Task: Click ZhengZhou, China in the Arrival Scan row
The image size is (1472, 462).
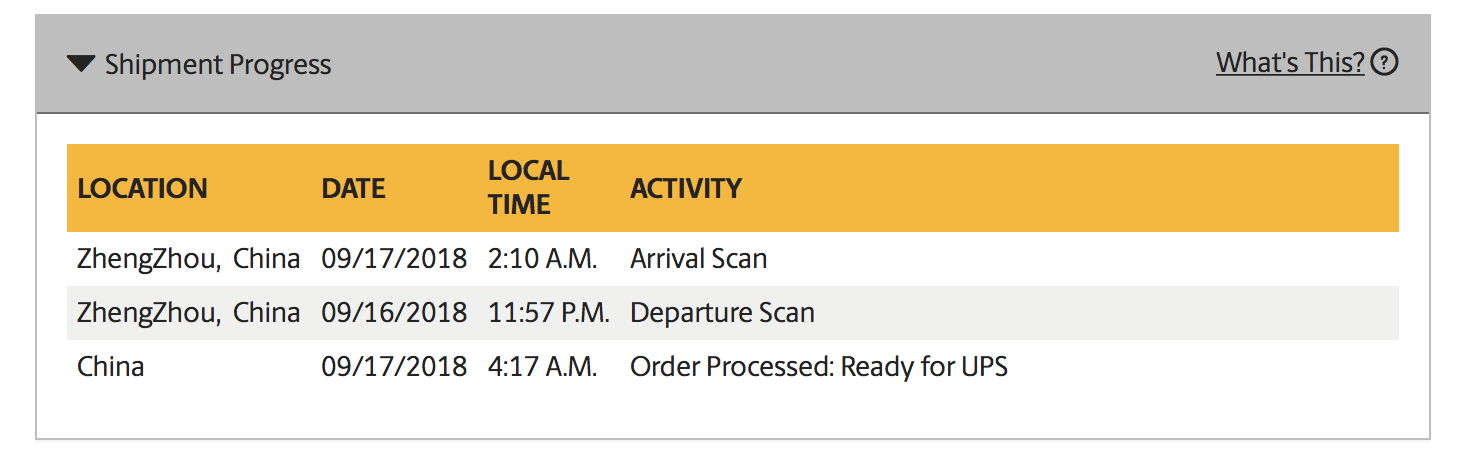Action: click(188, 259)
